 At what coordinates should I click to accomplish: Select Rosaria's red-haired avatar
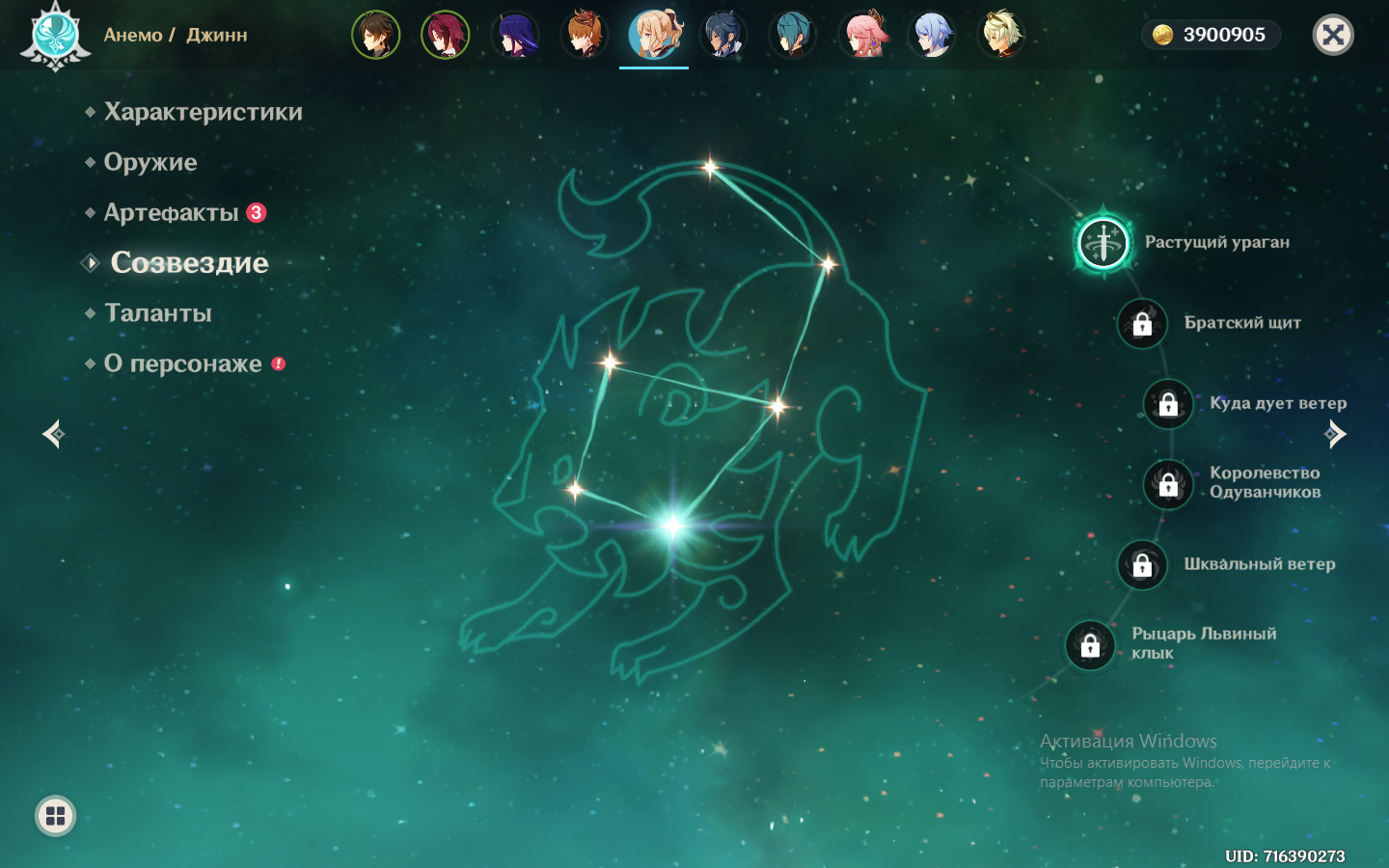pyautogui.click(x=446, y=36)
